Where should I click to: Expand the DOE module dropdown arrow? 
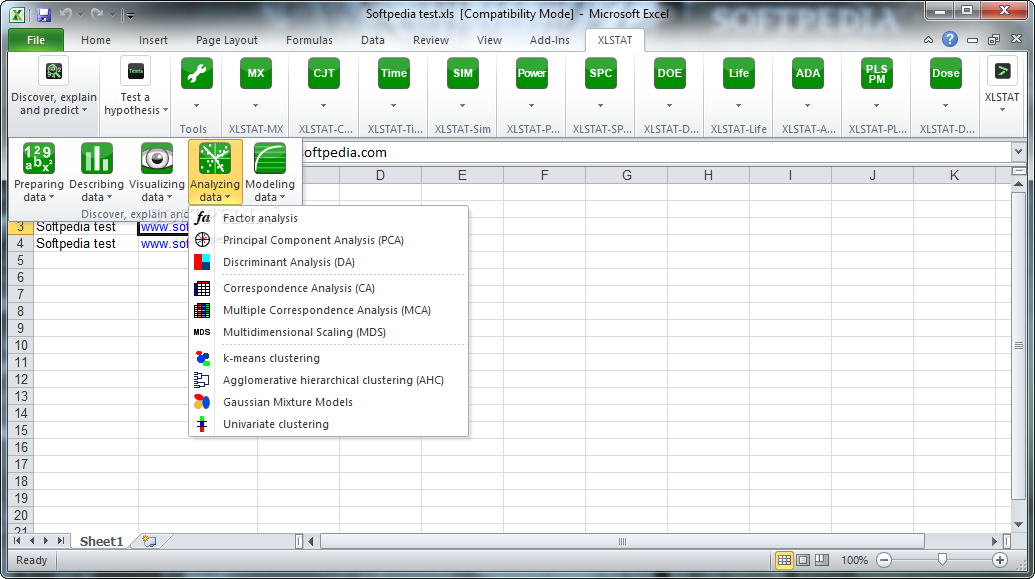669,106
